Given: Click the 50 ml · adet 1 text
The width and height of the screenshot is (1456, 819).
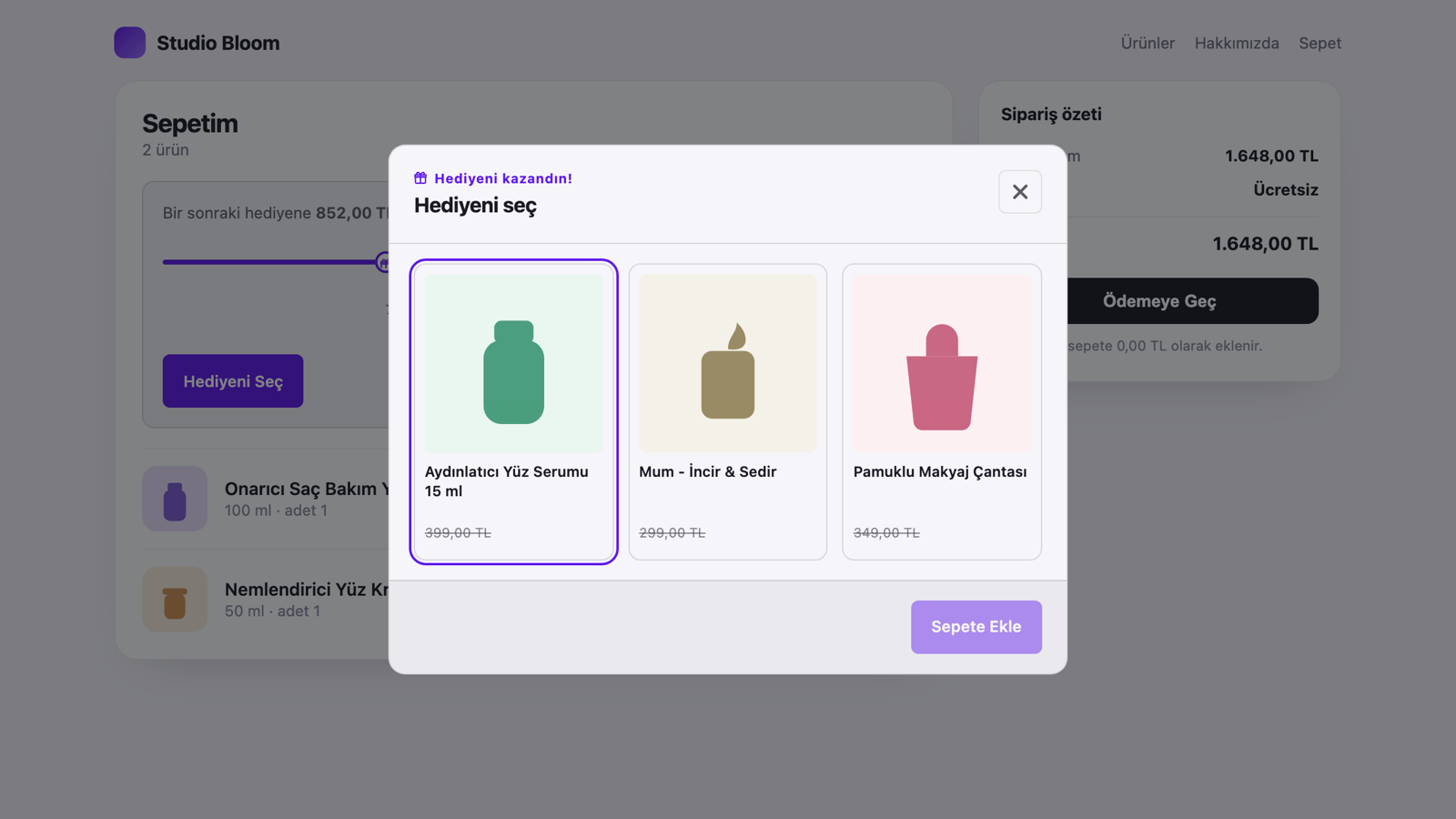Looking at the screenshot, I should coord(272,612).
